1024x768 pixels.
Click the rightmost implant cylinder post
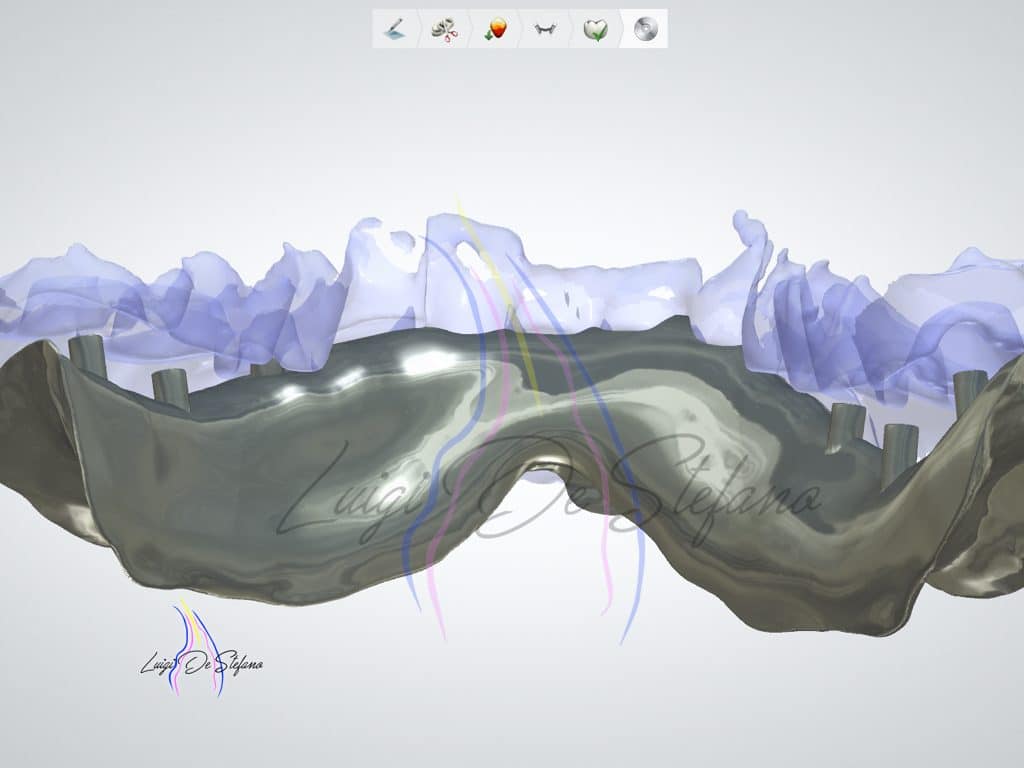pos(969,392)
